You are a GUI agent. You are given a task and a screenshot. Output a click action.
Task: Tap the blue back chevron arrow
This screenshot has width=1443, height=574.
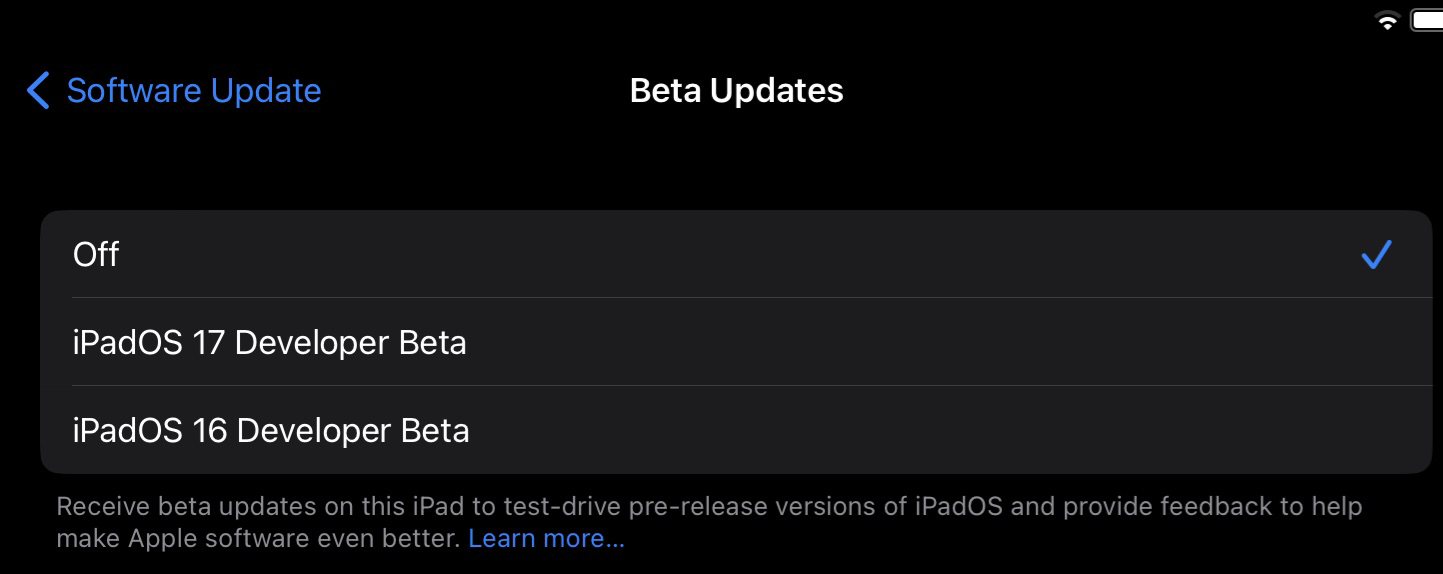[x=38, y=90]
